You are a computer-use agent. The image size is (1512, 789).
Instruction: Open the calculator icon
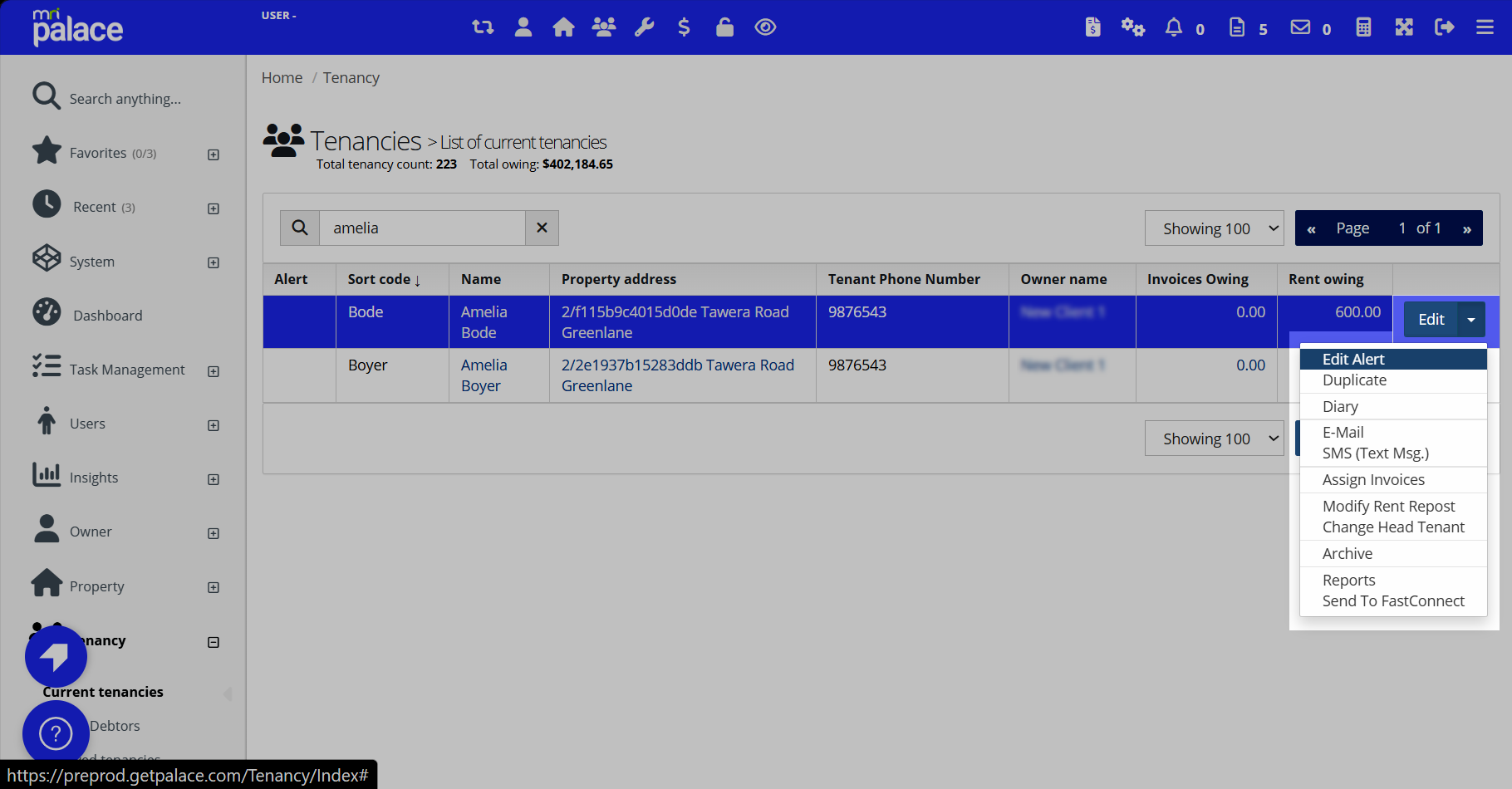(1363, 27)
